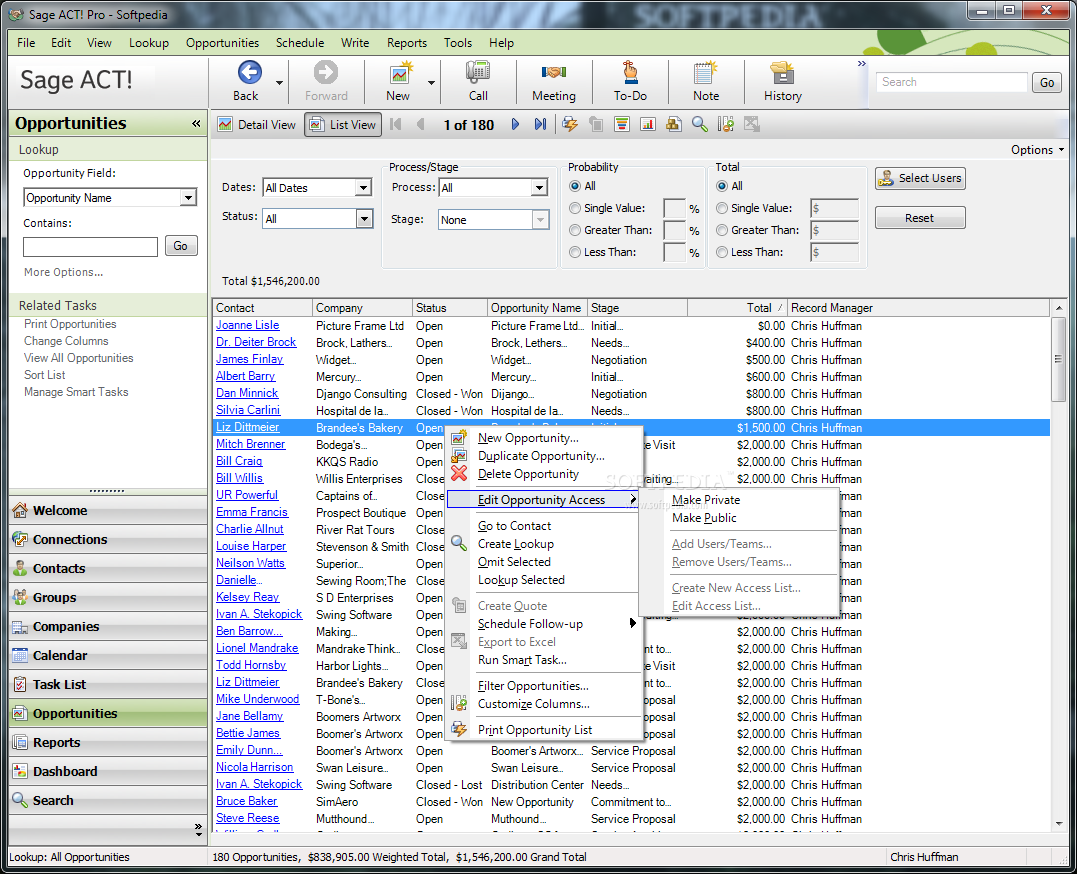Open Back button dropdown arrow
The width and height of the screenshot is (1077, 874).
click(x=279, y=83)
